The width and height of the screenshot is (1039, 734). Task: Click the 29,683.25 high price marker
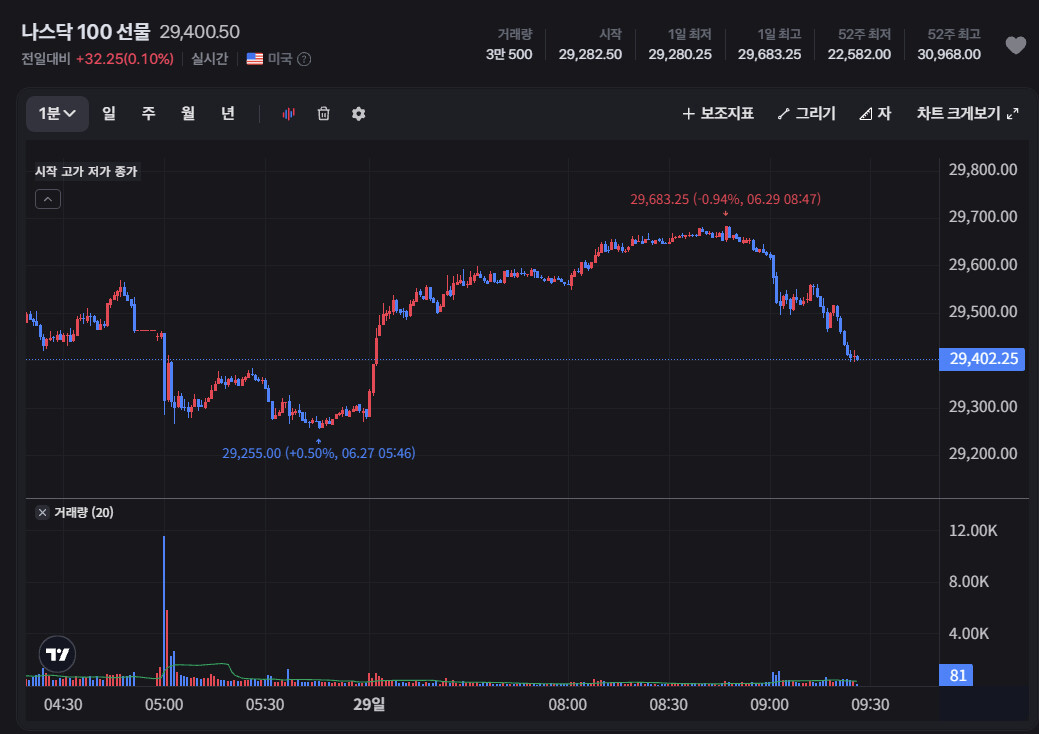coord(726,199)
